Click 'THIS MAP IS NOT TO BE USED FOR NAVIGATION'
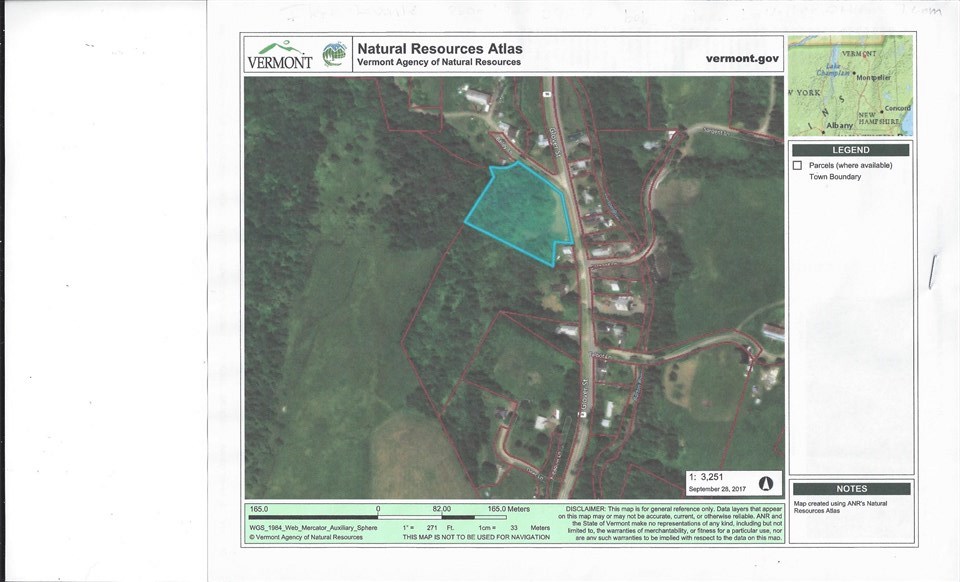The width and height of the screenshot is (960, 582). pos(476,537)
